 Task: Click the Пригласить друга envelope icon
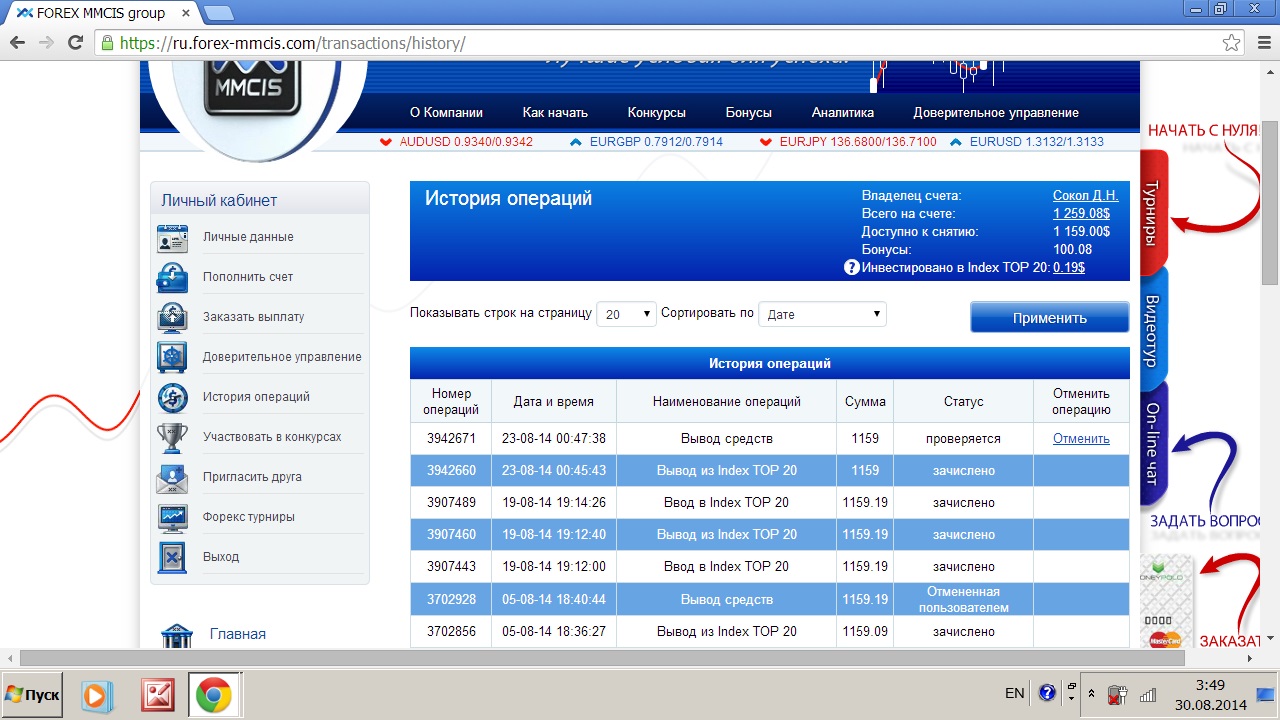[172, 477]
